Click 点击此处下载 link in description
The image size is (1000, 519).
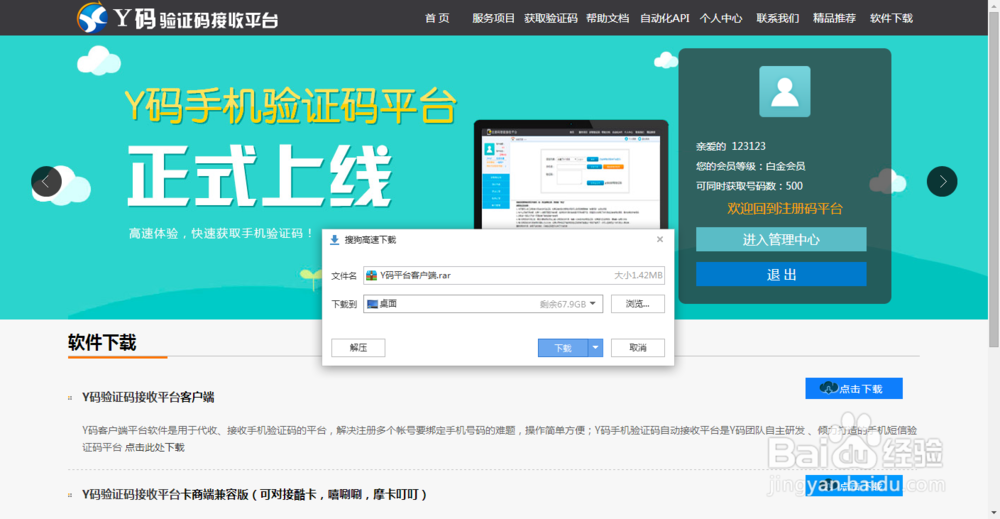[154, 448]
